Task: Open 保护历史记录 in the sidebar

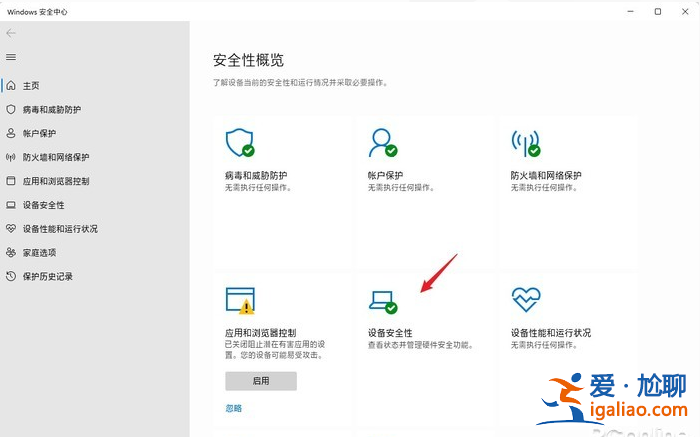Action: pyautogui.click(x=47, y=276)
